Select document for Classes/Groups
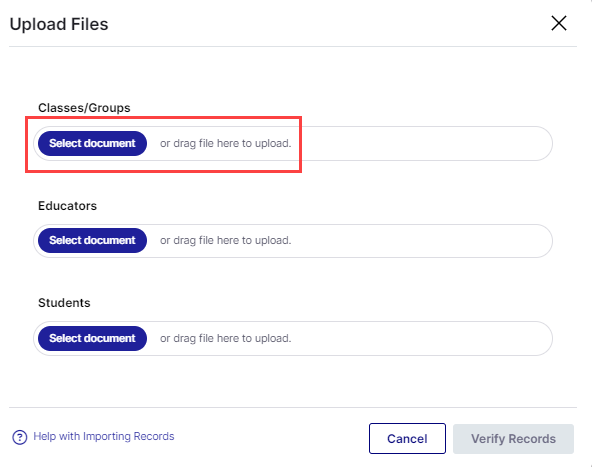The image size is (592, 467). [92, 143]
